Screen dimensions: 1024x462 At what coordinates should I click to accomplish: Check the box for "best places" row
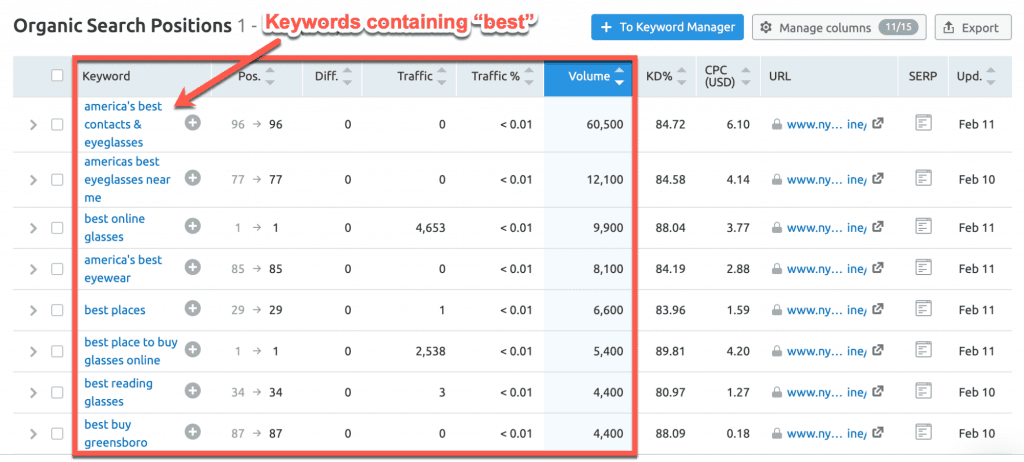click(x=57, y=311)
